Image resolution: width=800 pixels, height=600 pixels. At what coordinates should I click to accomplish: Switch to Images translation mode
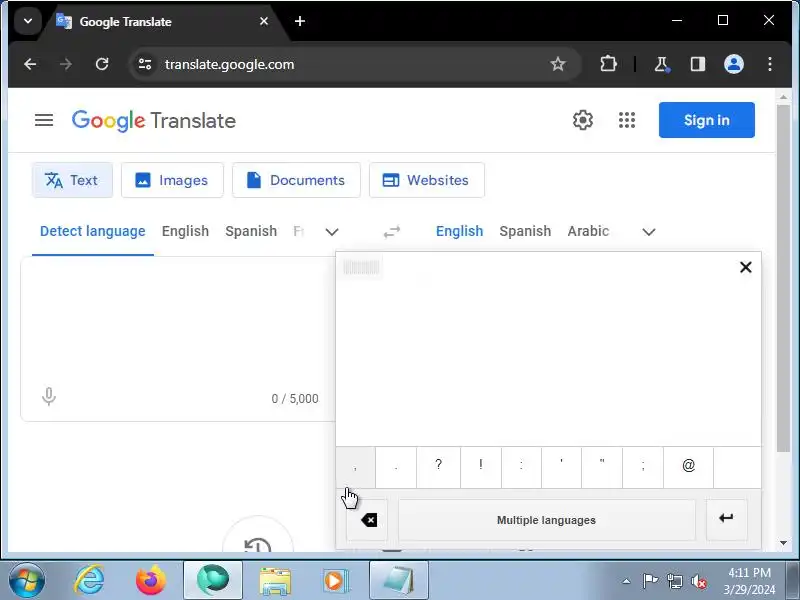coord(172,180)
